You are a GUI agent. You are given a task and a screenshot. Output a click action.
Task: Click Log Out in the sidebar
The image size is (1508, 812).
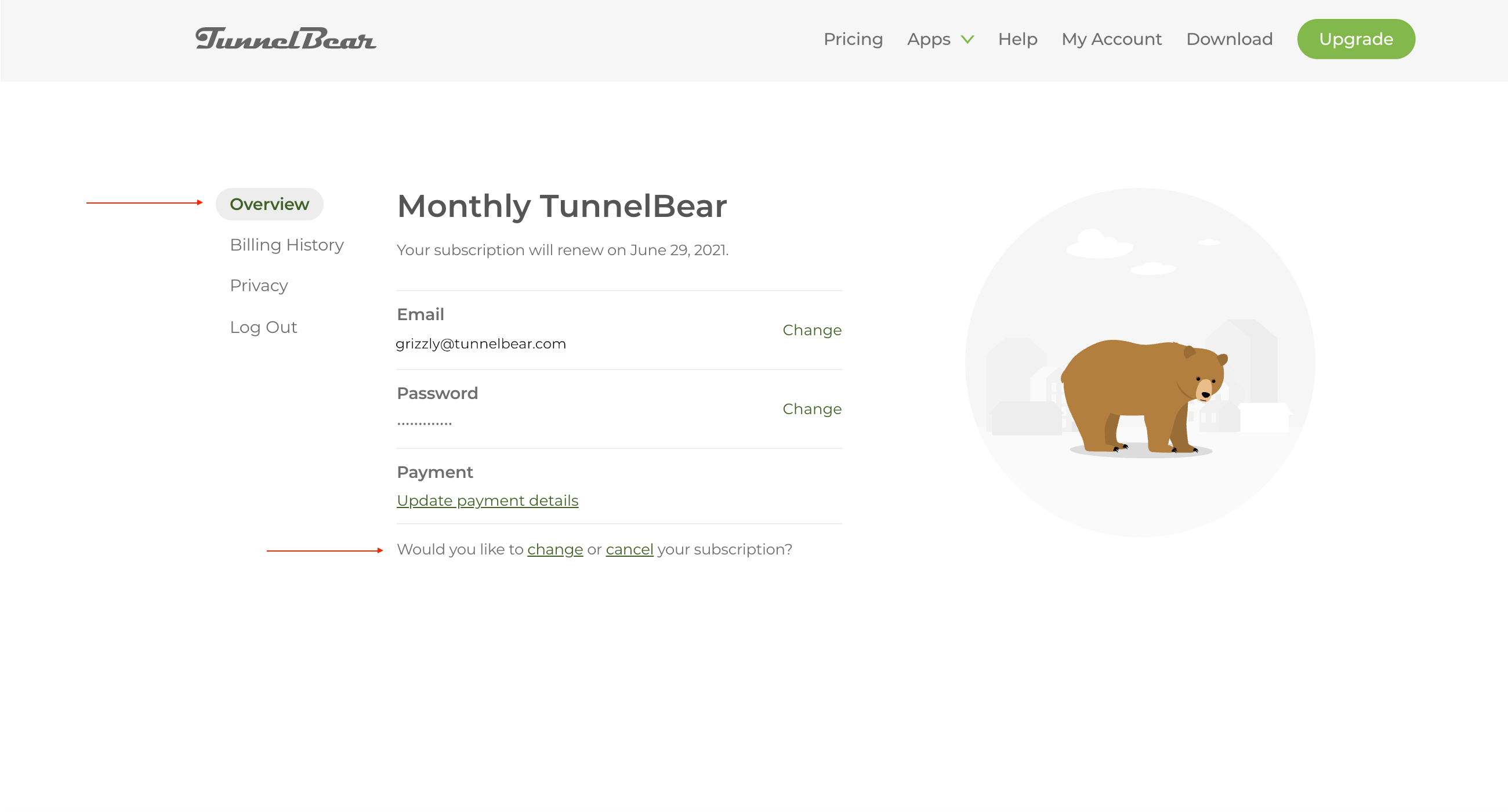tap(263, 327)
